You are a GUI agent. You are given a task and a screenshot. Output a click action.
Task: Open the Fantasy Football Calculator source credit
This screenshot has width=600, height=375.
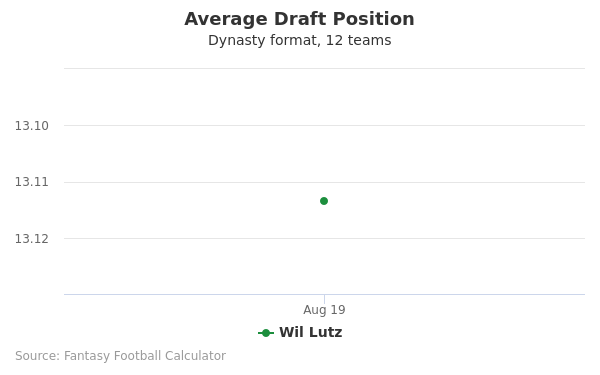[145, 356]
